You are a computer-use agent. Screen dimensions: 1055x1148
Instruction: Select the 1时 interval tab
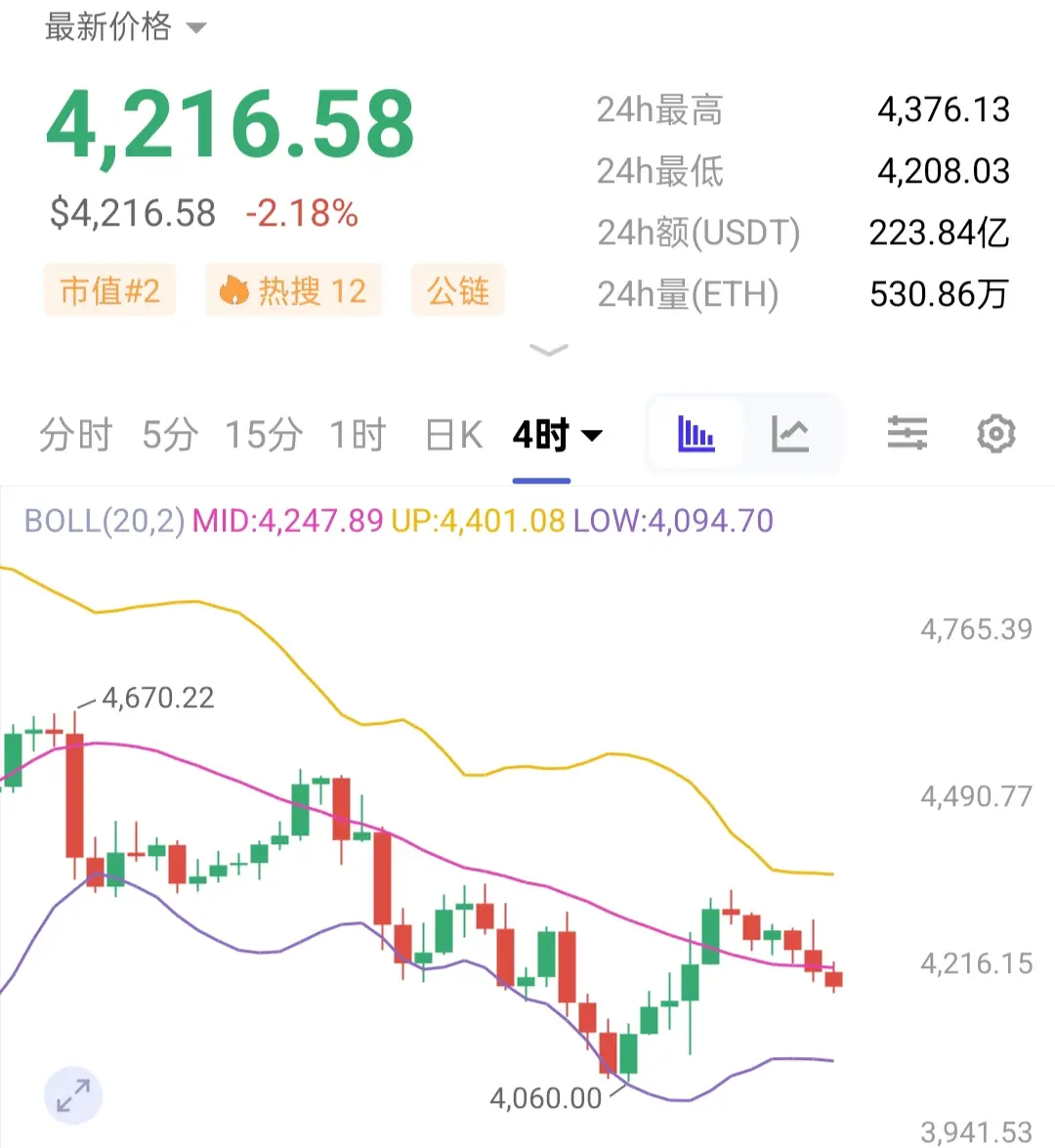(x=358, y=435)
